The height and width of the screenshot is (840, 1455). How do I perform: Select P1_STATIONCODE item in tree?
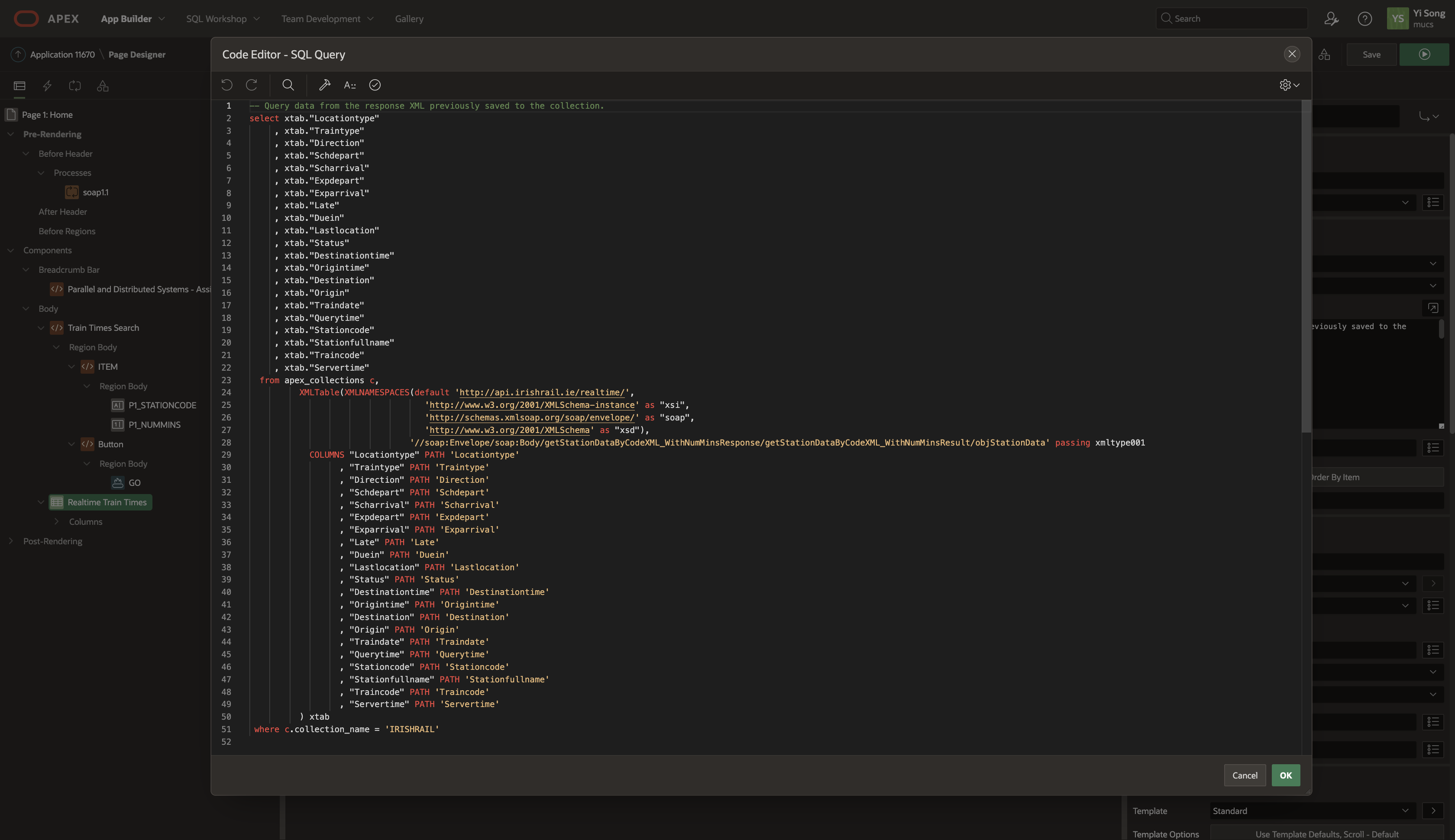162,405
